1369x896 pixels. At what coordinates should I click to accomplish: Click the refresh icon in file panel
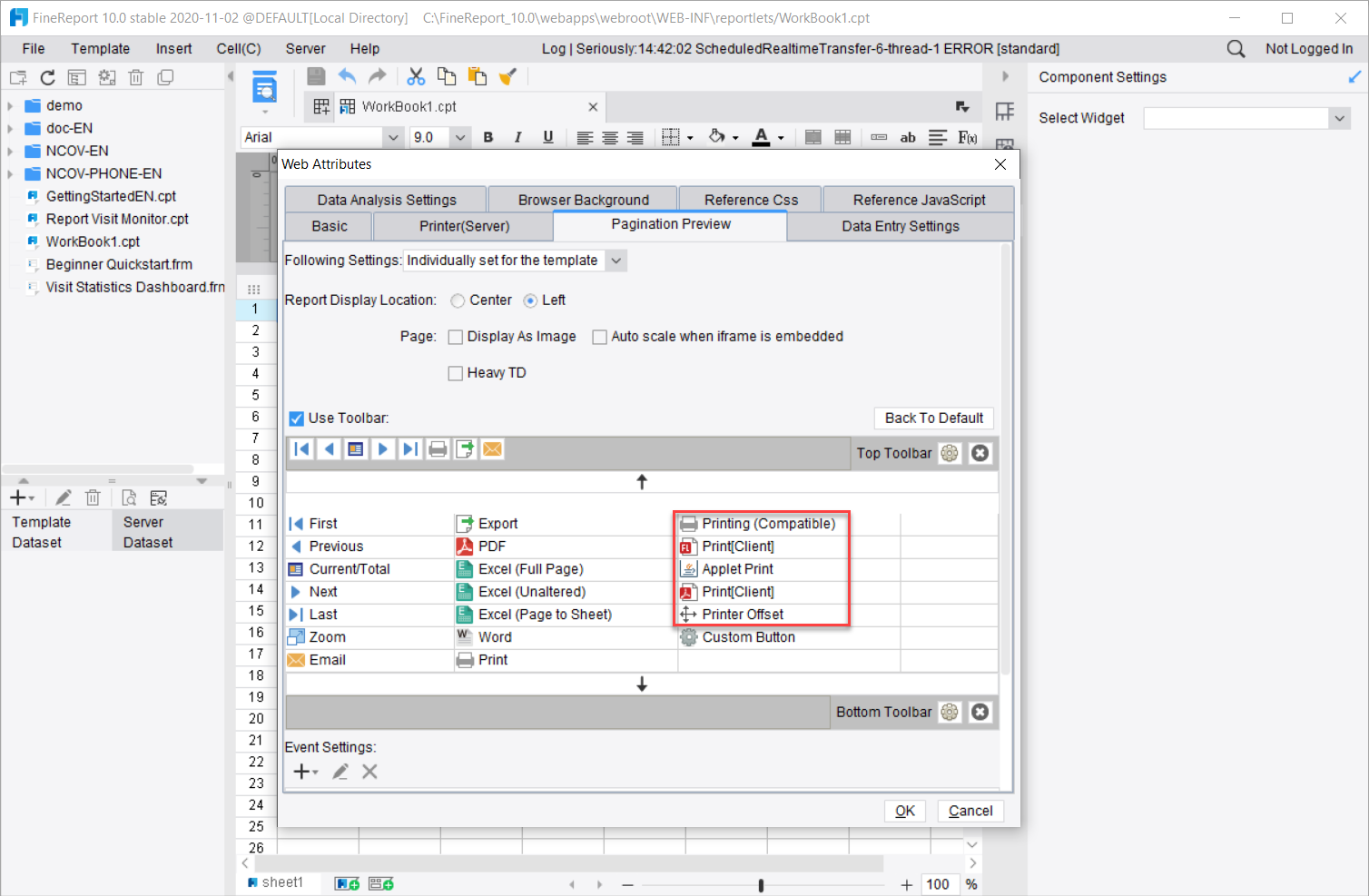pos(47,77)
